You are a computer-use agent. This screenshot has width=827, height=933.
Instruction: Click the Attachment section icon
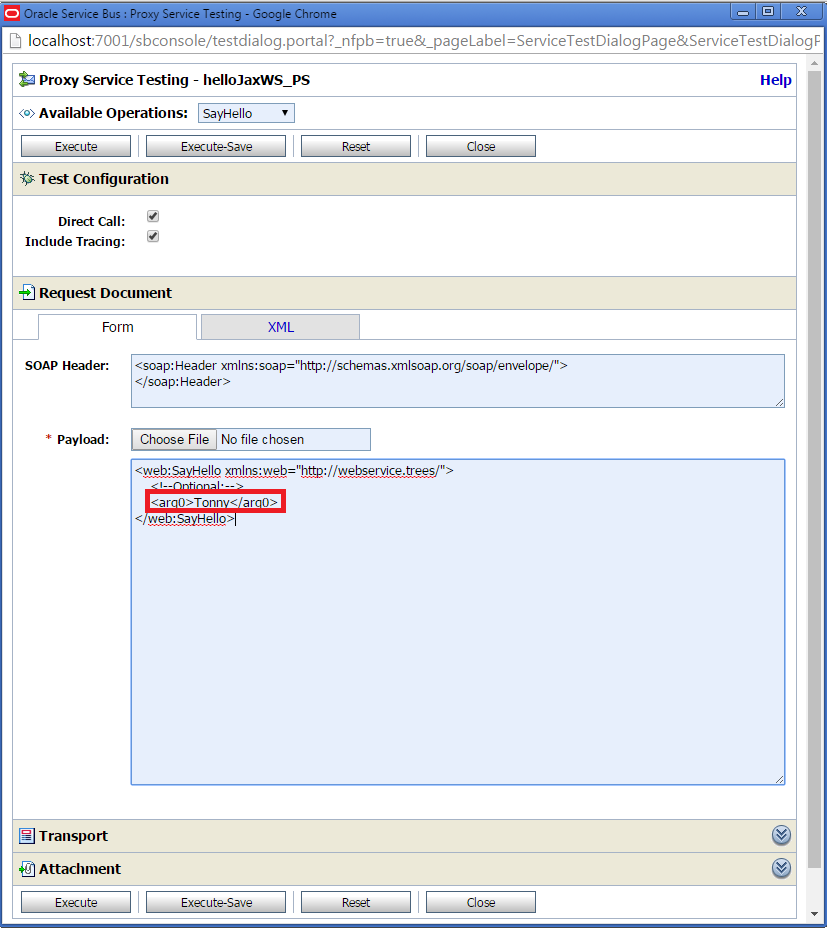pyautogui.click(x=27, y=869)
